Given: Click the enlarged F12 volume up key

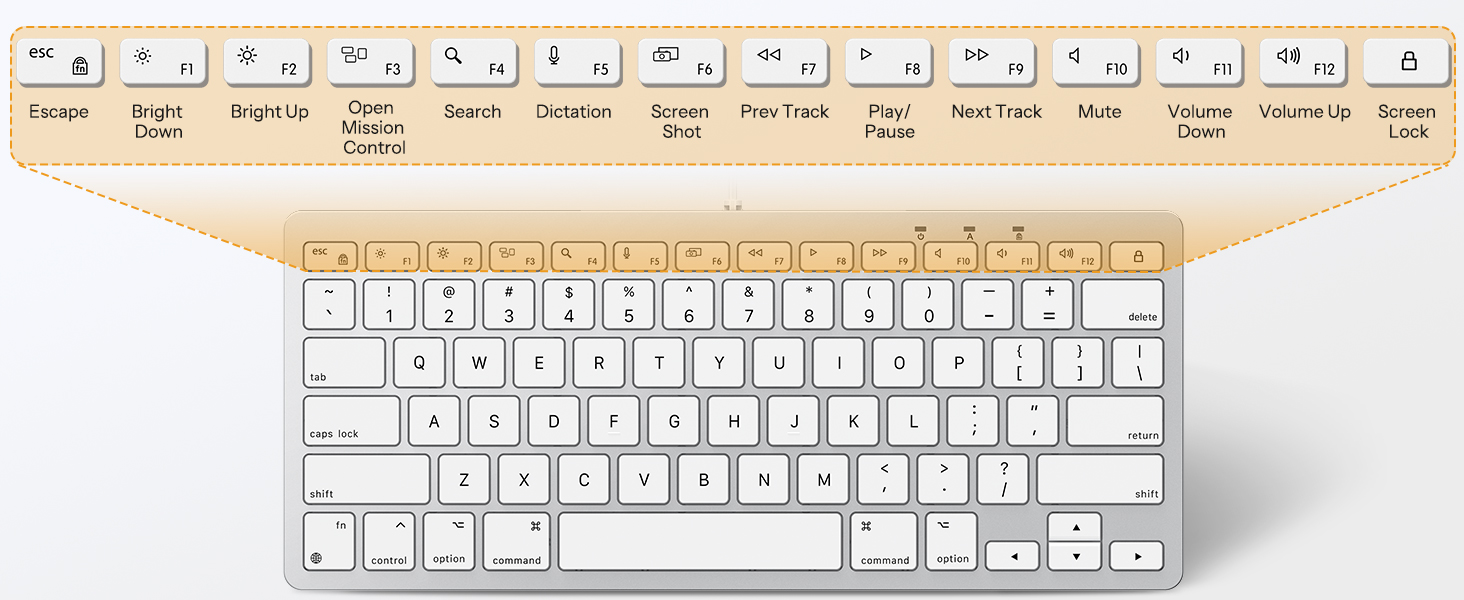Looking at the screenshot, I should 1303,62.
